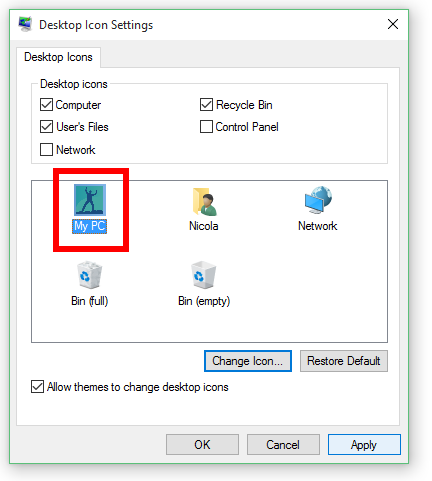The height and width of the screenshot is (481, 432).
Task: Uncheck the Computer checkbox
Action: point(46,105)
